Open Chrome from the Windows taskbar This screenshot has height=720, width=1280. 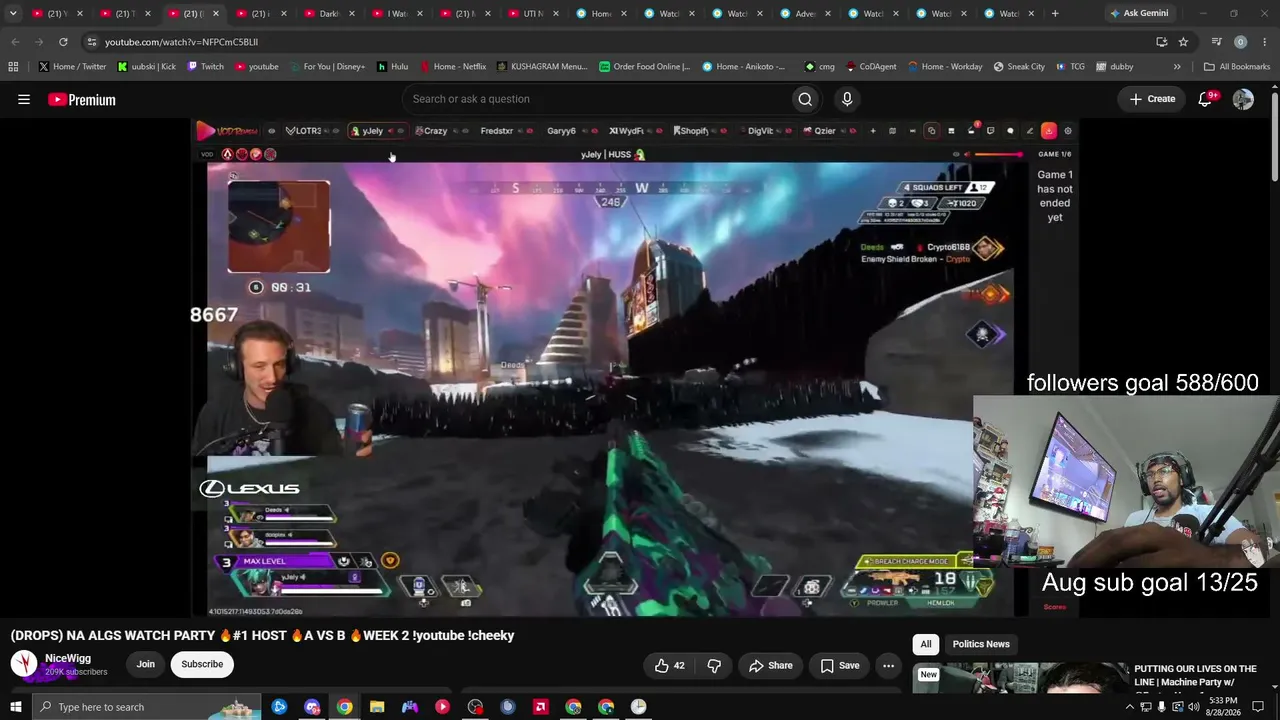344,707
